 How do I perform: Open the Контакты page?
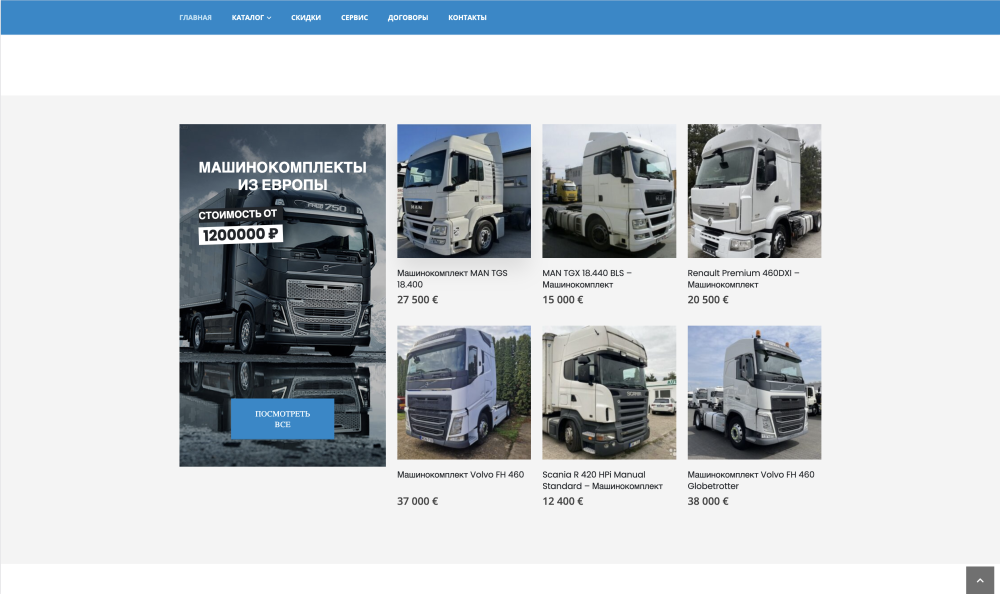(467, 17)
